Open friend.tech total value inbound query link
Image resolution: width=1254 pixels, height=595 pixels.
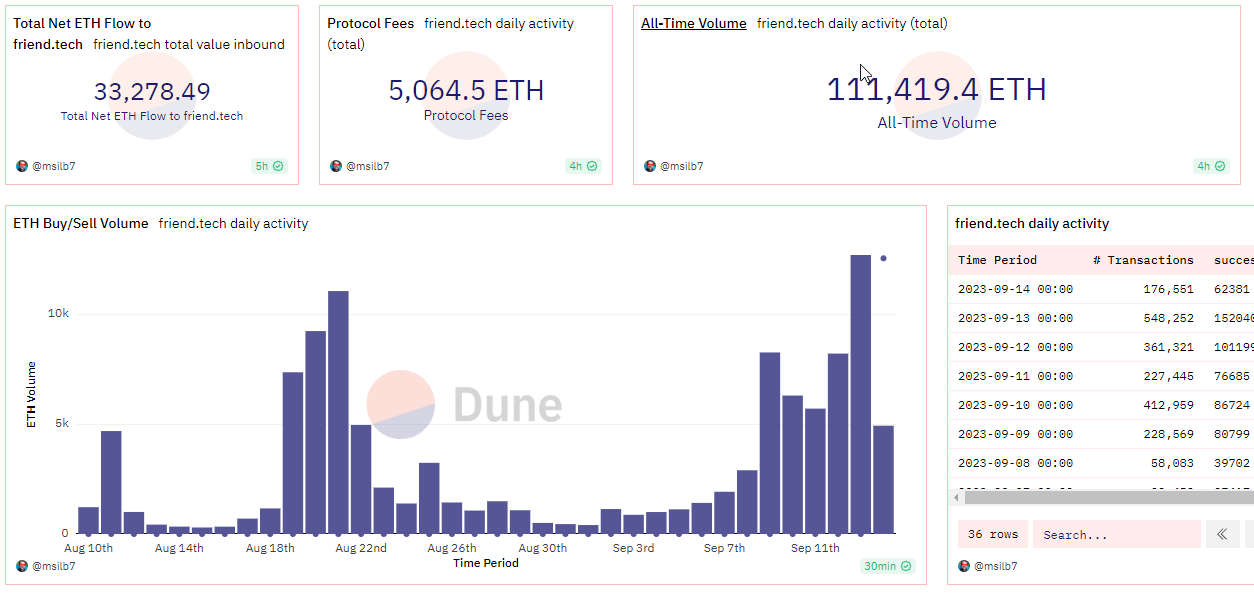189,44
